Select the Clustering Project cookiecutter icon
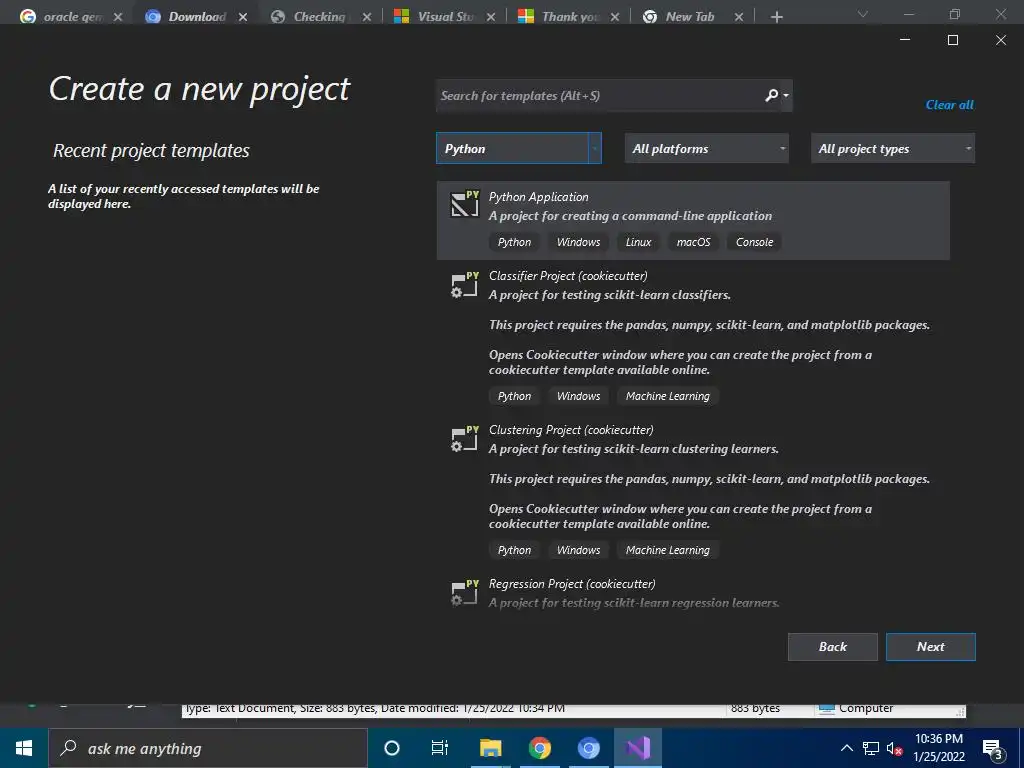 tap(464, 440)
